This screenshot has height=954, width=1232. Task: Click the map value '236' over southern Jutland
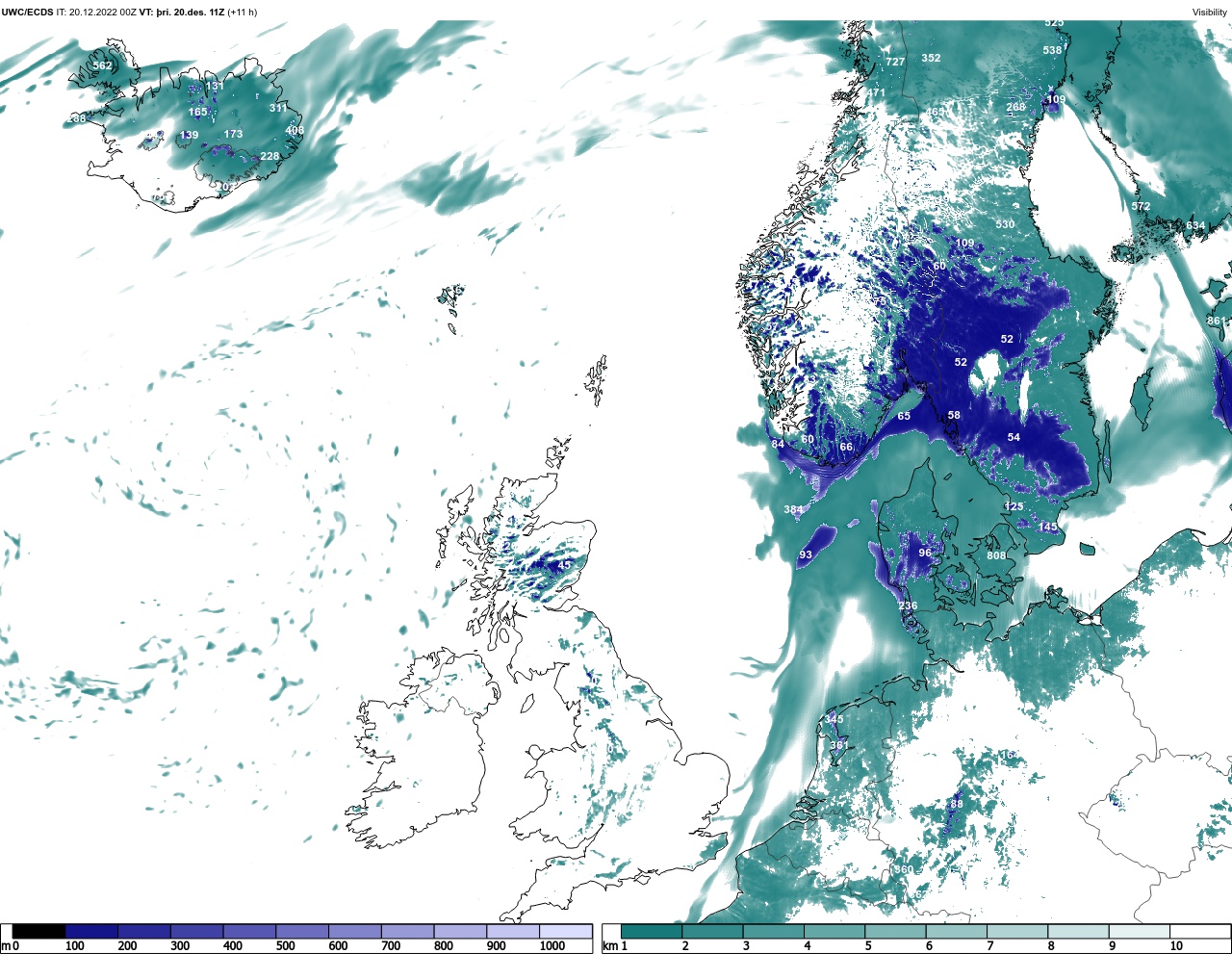click(x=908, y=606)
